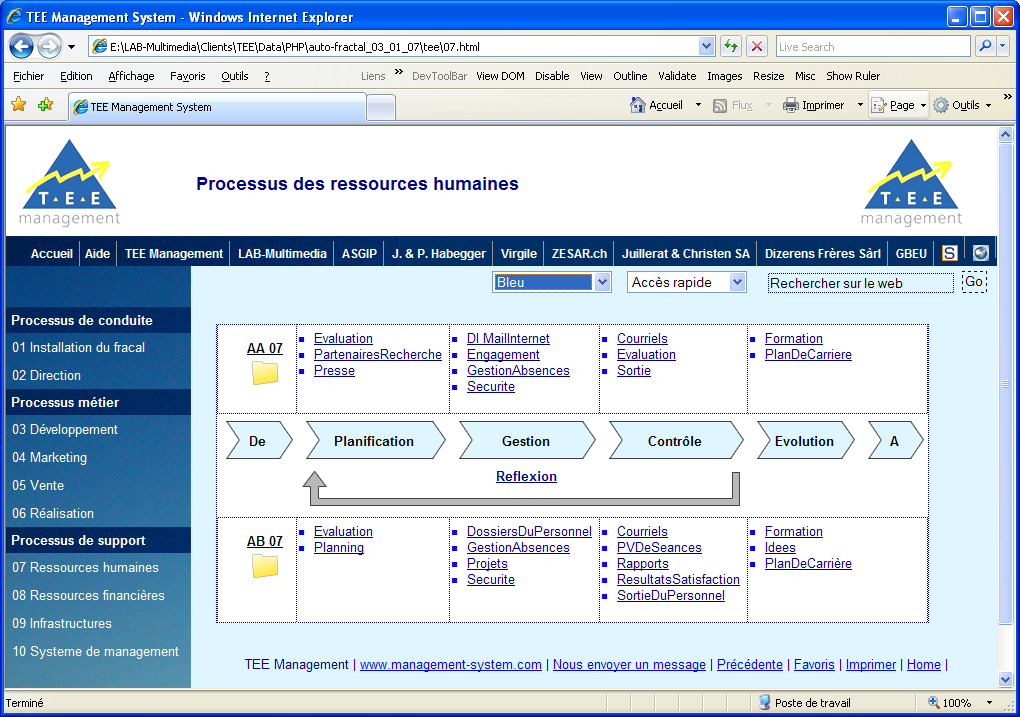Click Validate in the developer toolbar
Screen dimensions: 1020x717
(677, 76)
